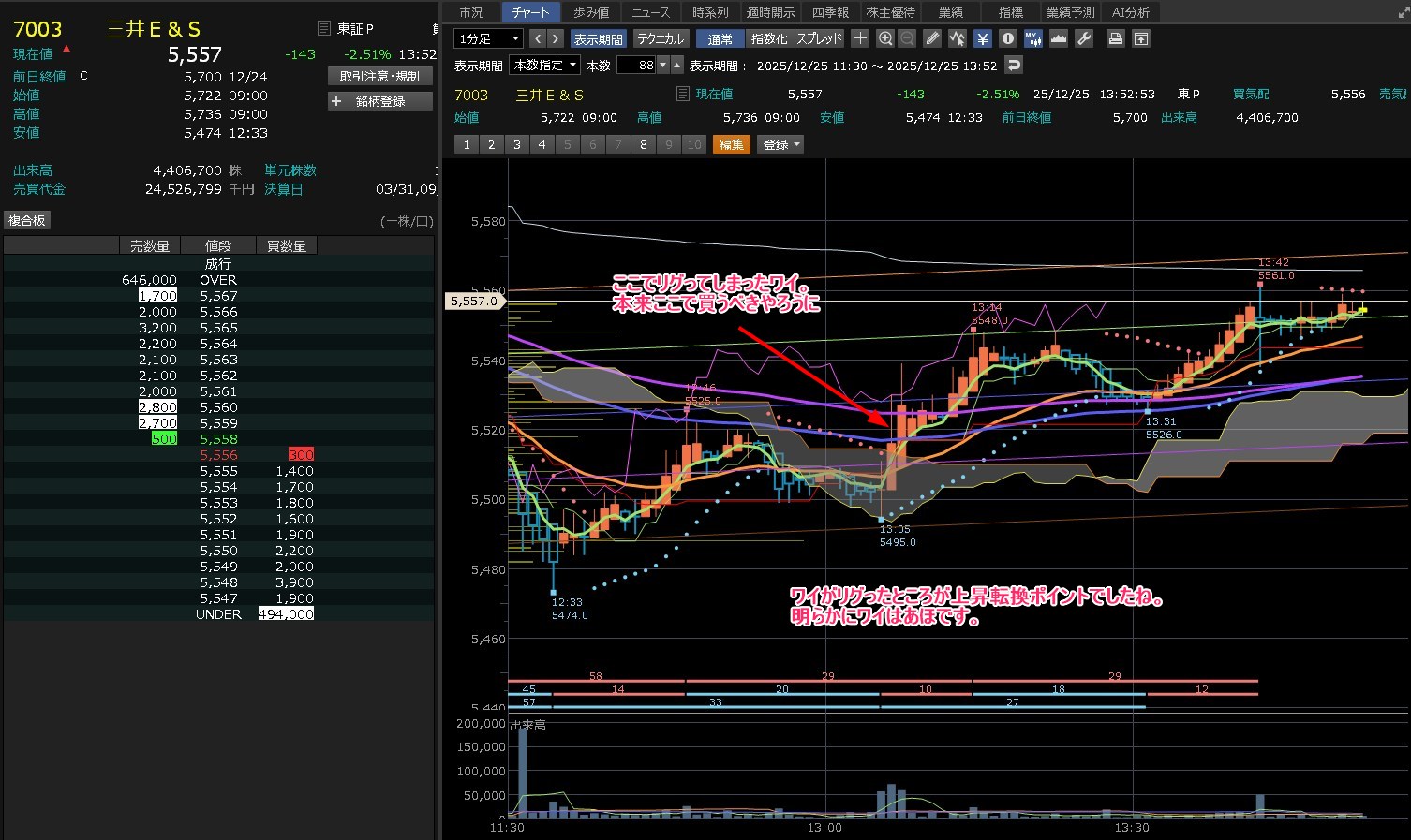Open the 1分足 timeframe dropdown
The image size is (1411, 840).
(487, 38)
